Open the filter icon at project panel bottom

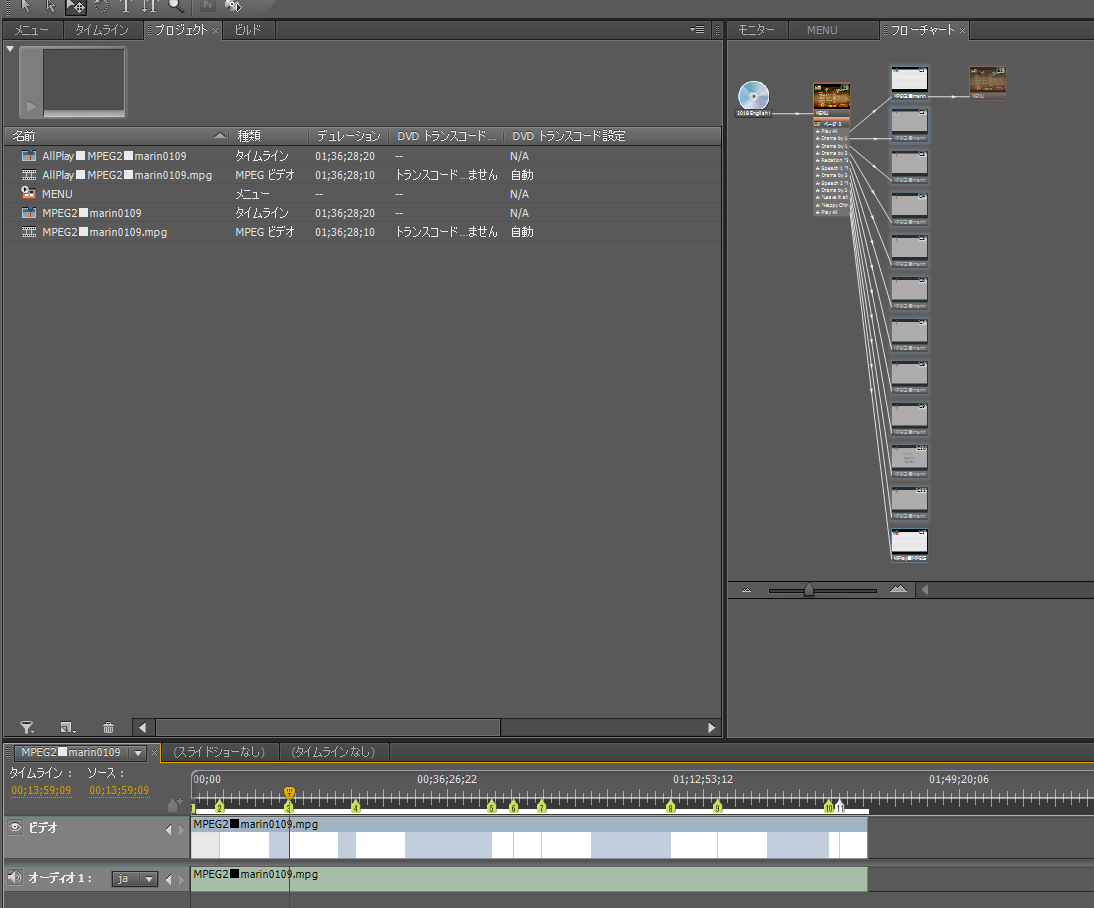27,727
